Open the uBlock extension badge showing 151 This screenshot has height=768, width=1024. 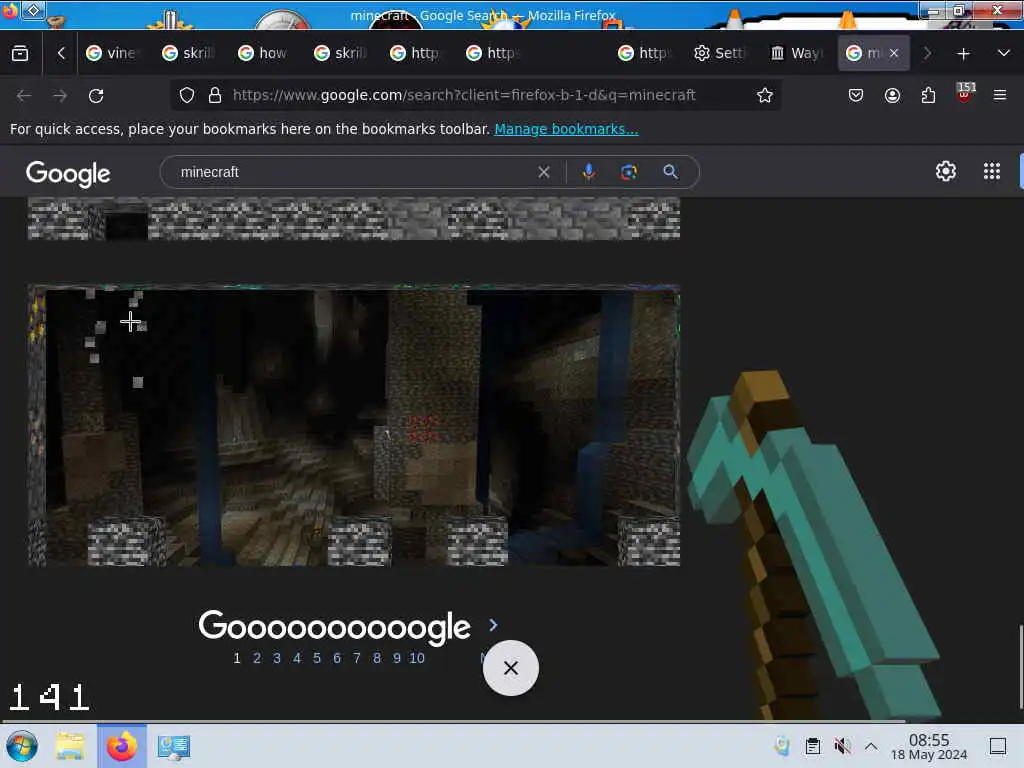[x=965, y=93]
